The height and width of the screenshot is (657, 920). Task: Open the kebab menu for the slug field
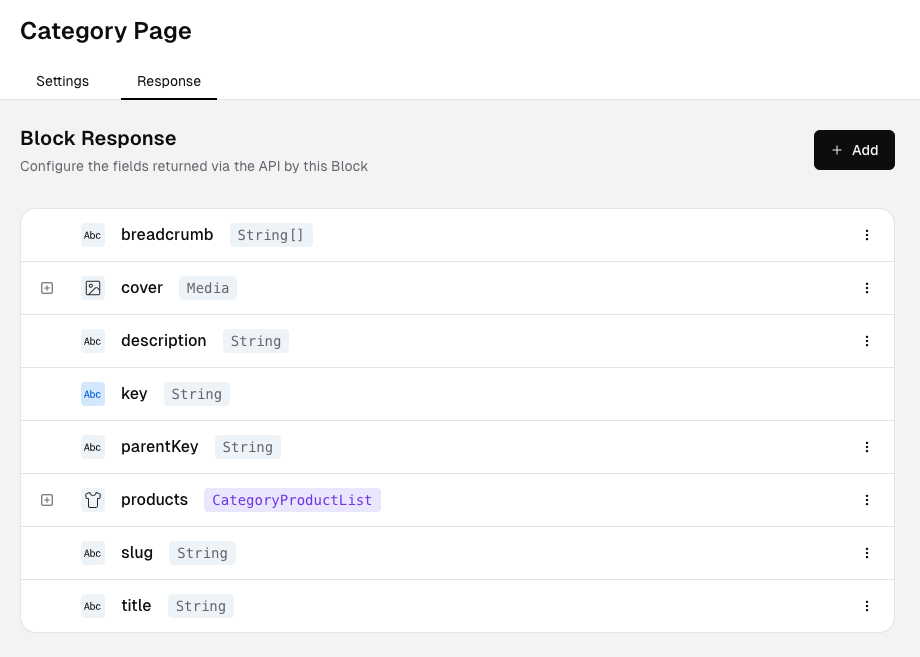click(867, 553)
